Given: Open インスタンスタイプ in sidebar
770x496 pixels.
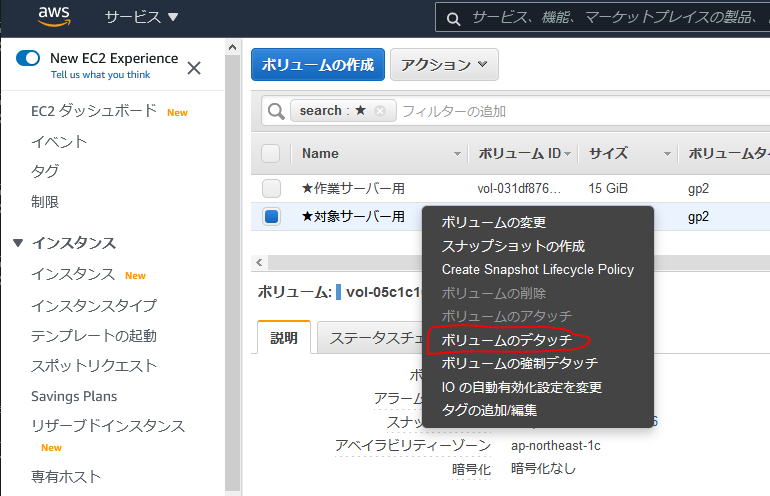Looking at the screenshot, I should pyautogui.click(x=94, y=305).
